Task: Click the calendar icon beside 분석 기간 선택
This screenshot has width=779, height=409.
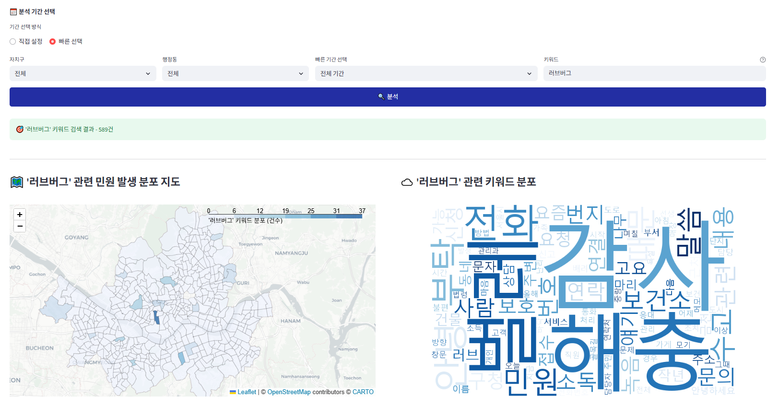Action: (14, 11)
